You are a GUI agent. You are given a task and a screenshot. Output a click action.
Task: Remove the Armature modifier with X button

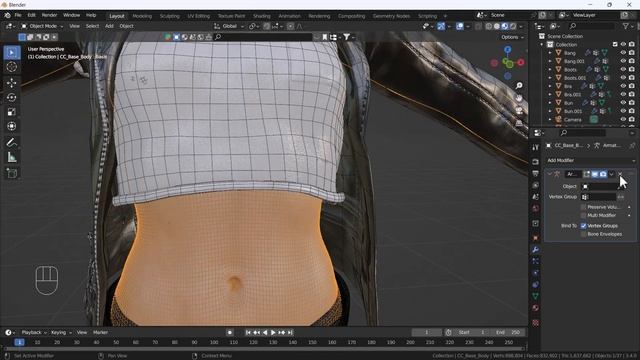point(620,174)
